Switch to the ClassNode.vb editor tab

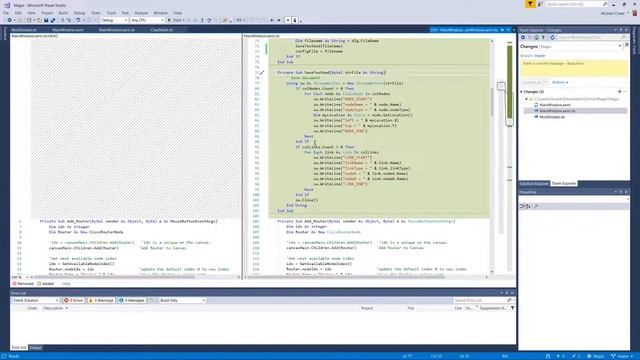point(161,30)
